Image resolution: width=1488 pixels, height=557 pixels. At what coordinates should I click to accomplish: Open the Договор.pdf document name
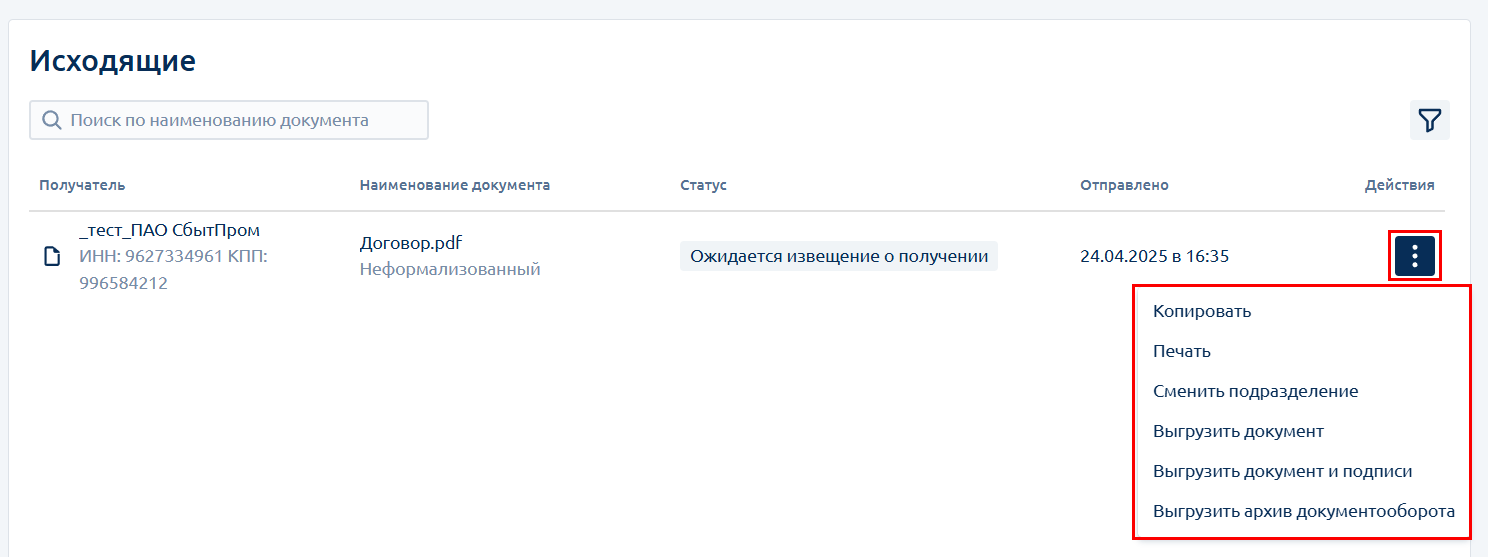[x=410, y=243]
